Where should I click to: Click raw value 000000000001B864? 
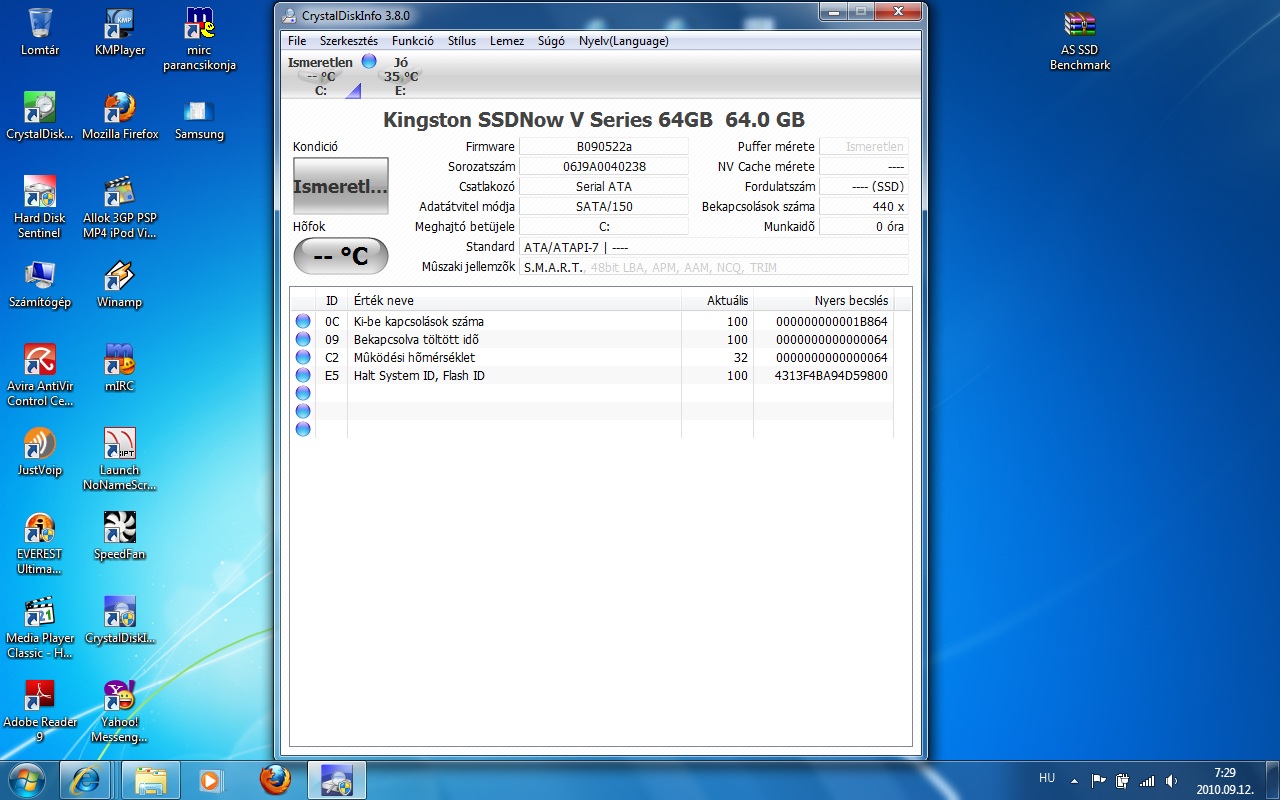pos(831,321)
